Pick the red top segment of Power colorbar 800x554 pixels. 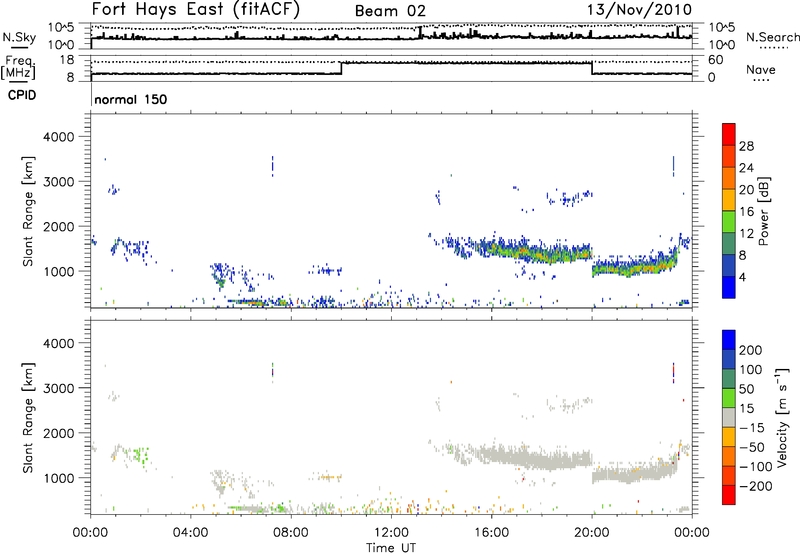coord(729,134)
